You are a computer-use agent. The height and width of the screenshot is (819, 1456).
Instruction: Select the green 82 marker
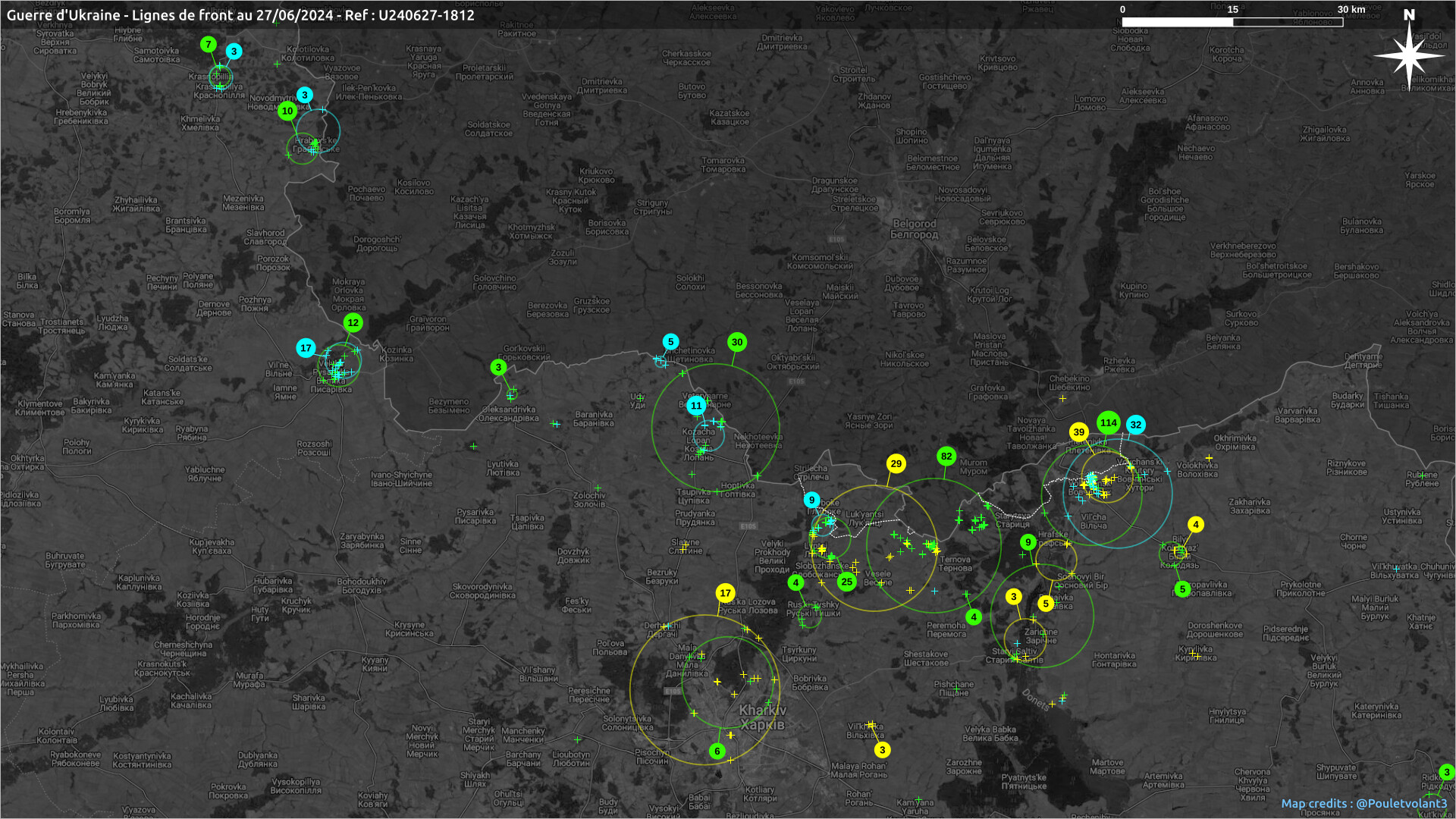click(946, 457)
